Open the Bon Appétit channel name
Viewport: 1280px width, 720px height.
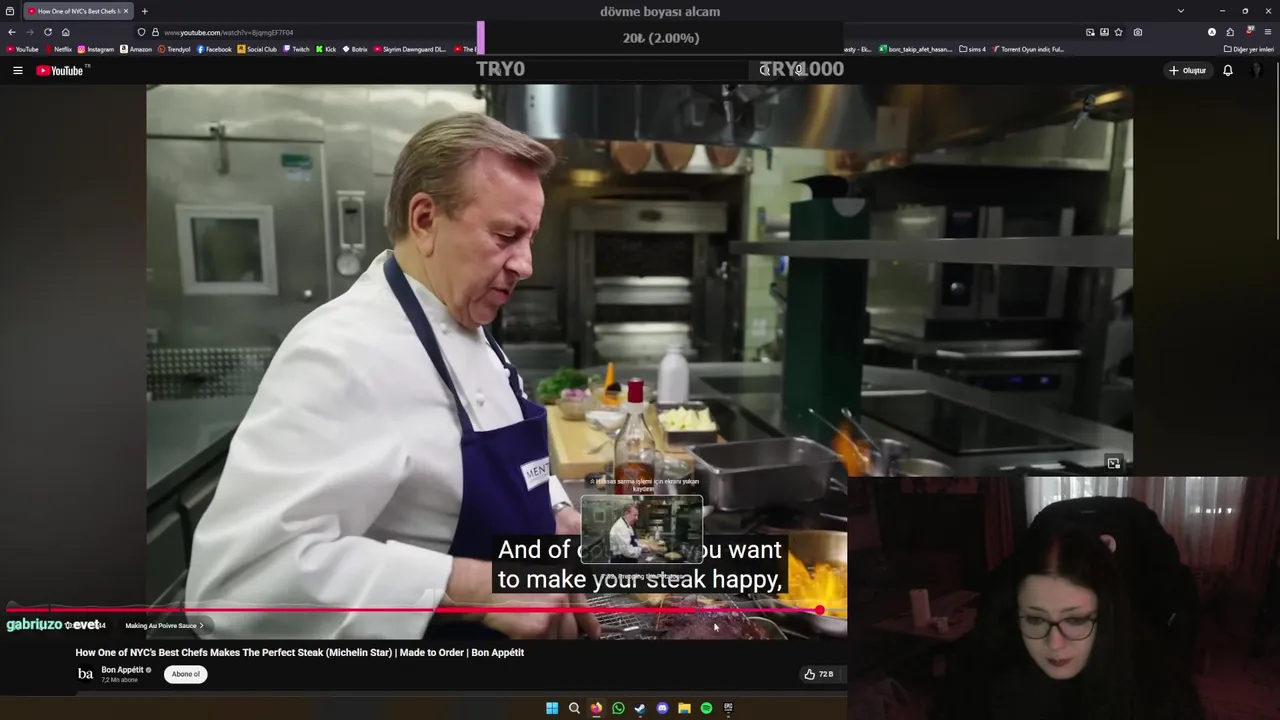[x=123, y=670]
